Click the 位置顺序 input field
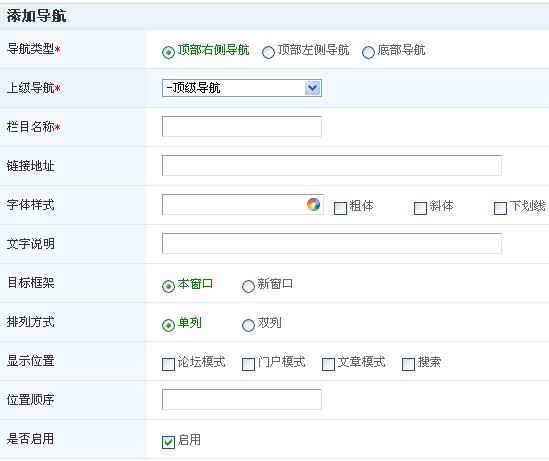The height and width of the screenshot is (461, 549). click(x=242, y=399)
